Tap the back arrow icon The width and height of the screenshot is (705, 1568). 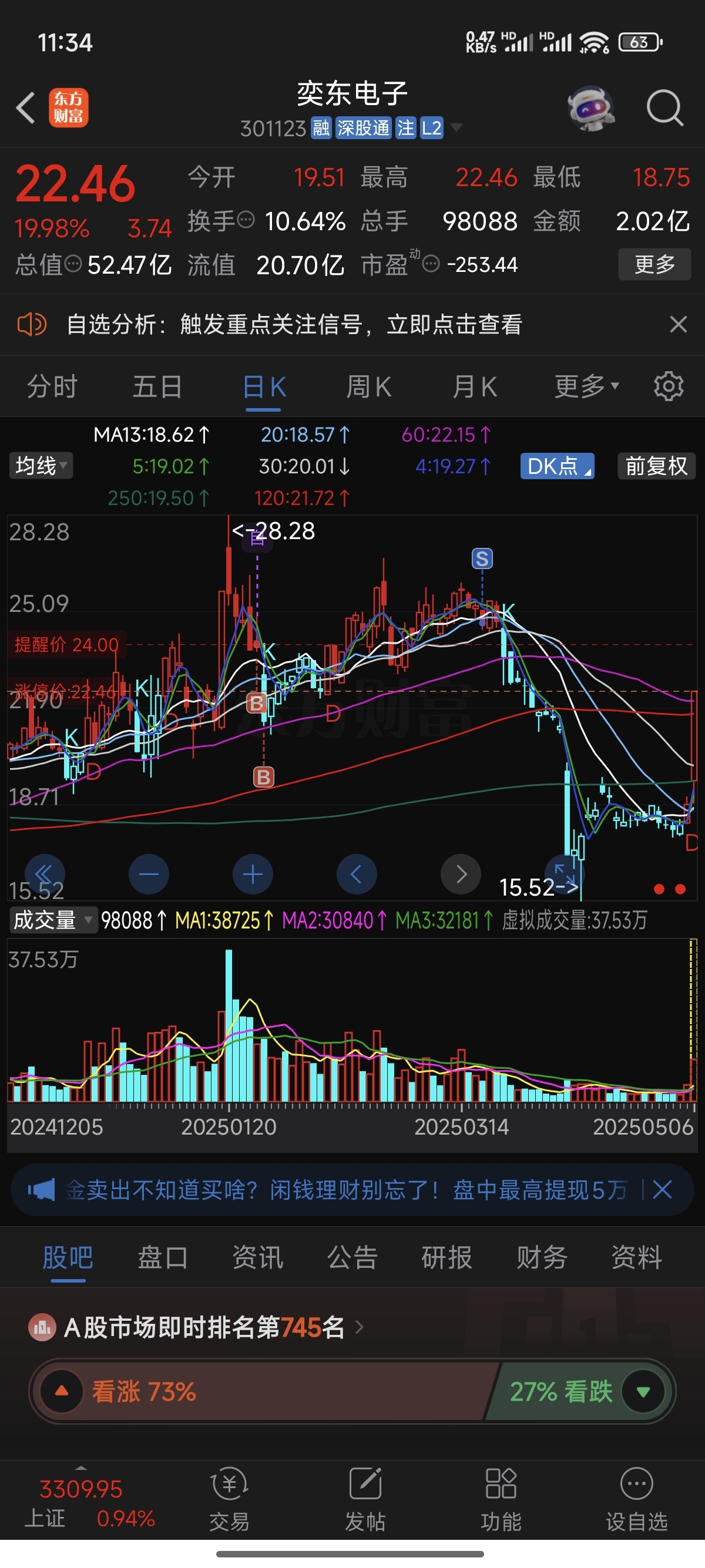point(26,107)
